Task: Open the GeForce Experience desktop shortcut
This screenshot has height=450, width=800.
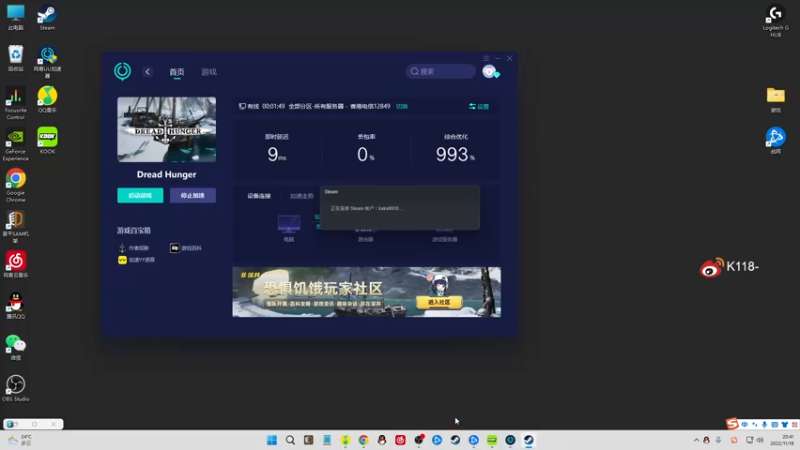Action: coord(16,144)
